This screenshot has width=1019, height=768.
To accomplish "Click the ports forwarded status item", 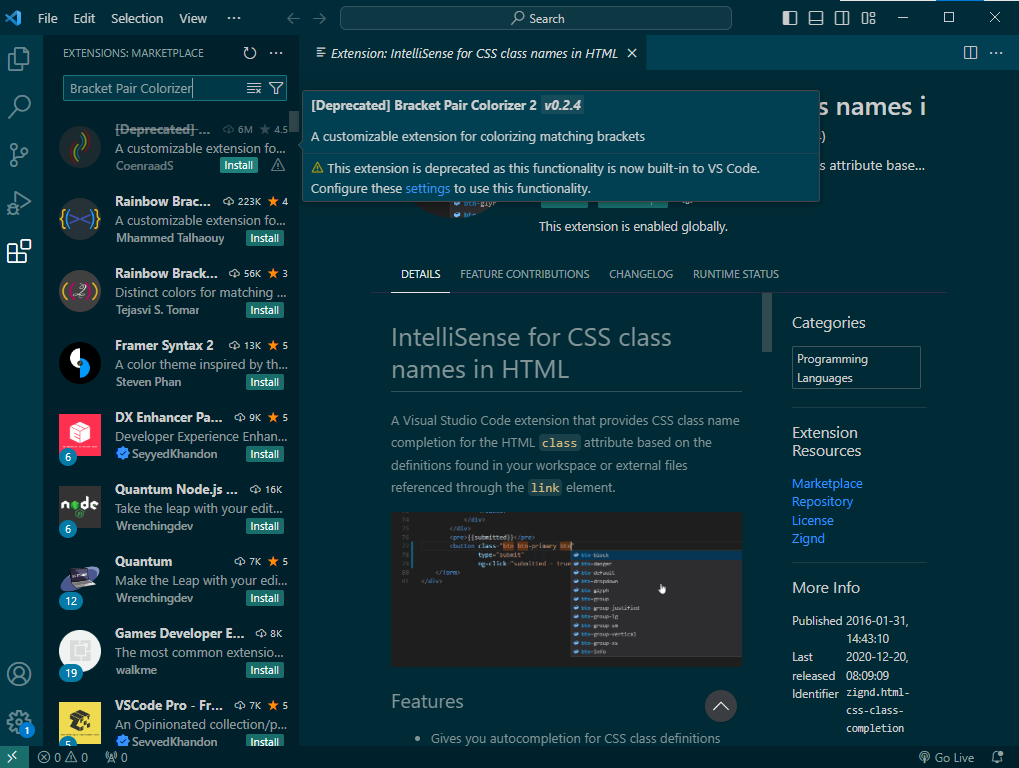I will click(116, 758).
